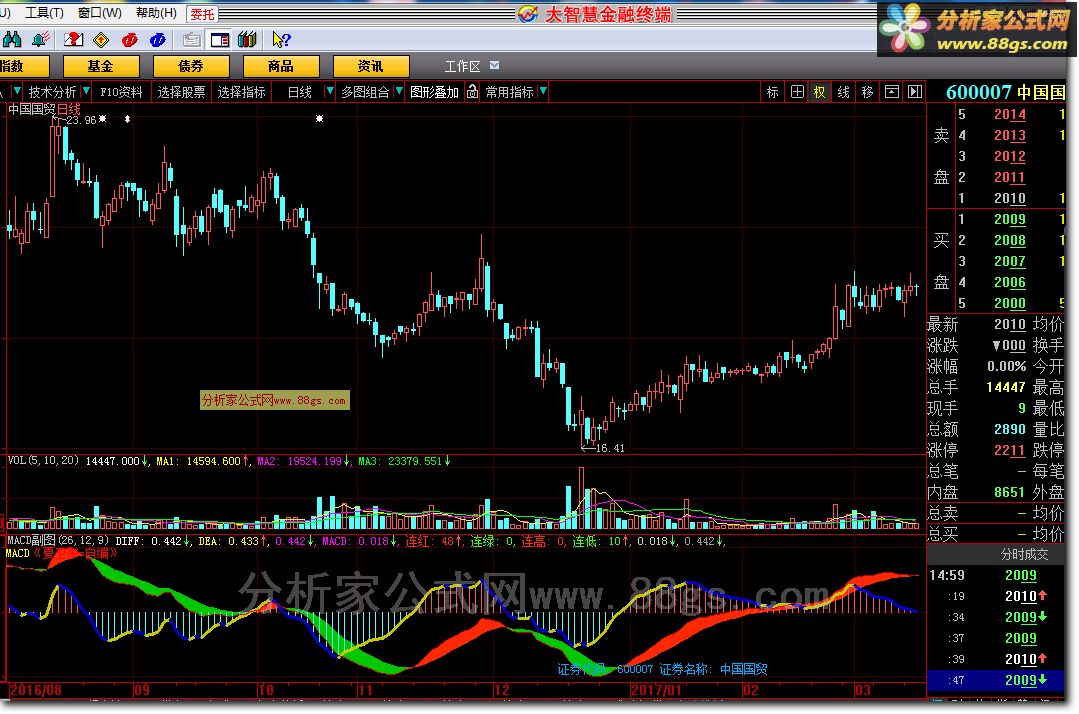Click buy level 1 price 2009
The width and height of the screenshot is (1079, 714).
pos(1009,219)
